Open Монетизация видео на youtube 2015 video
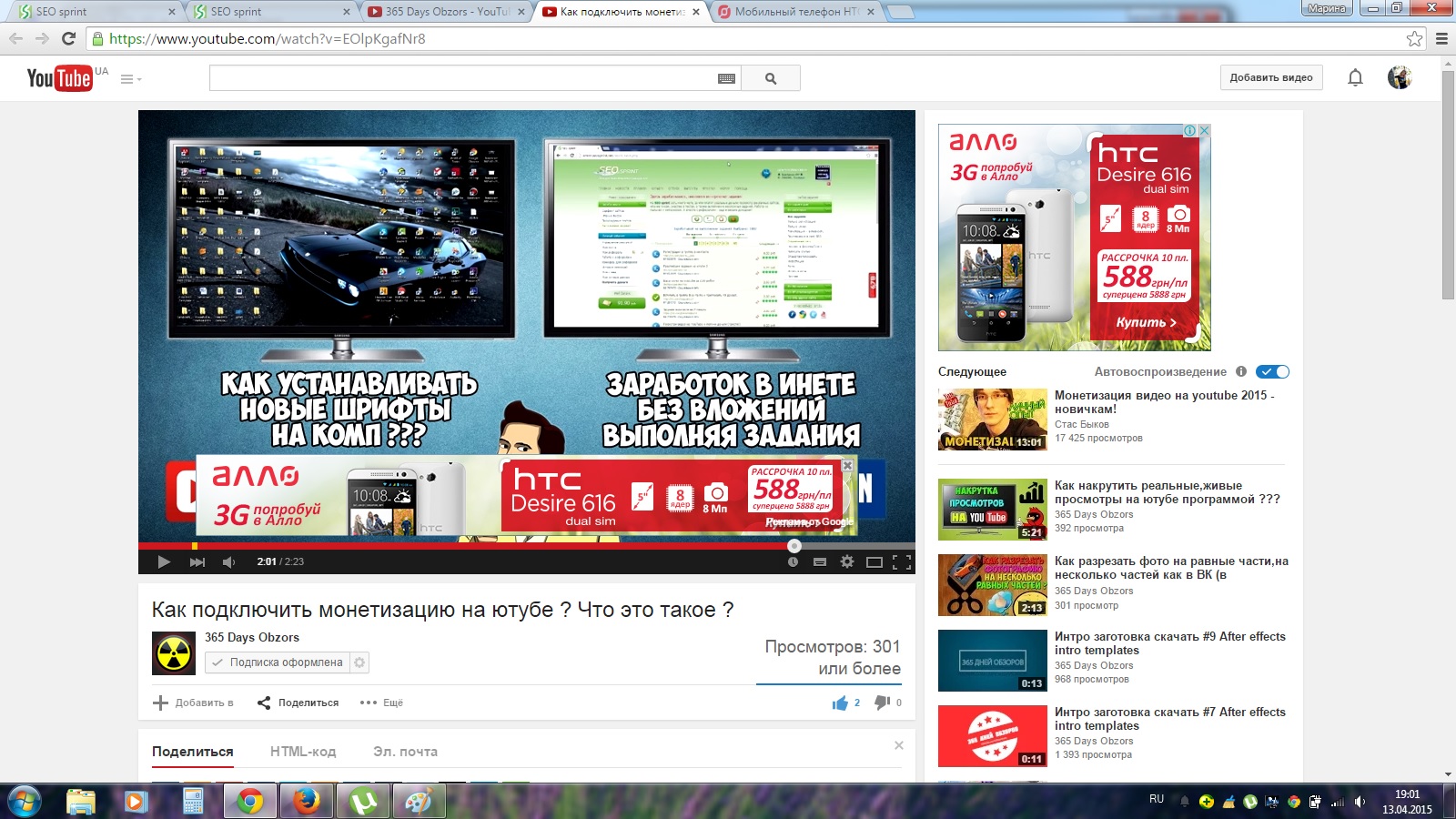The image size is (1456, 819). 1164,402
